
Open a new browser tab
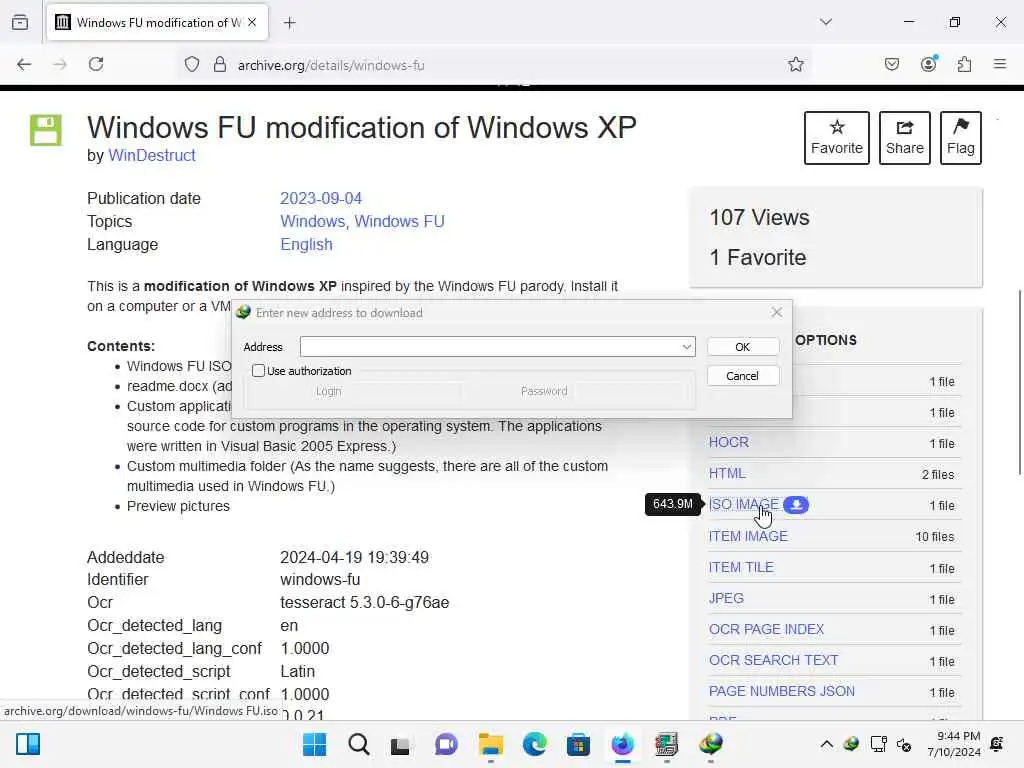pos(290,23)
